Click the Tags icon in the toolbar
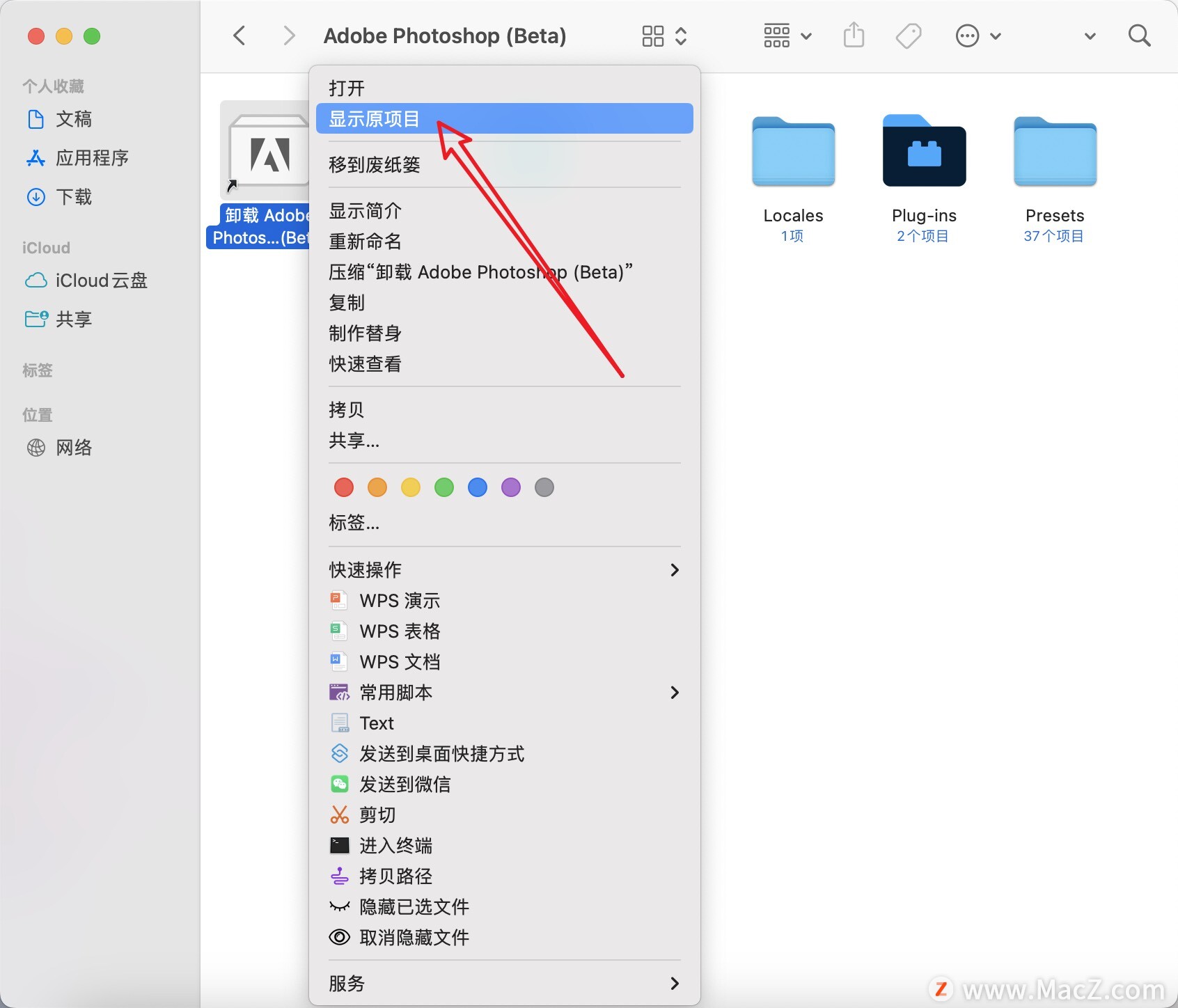This screenshot has width=1178, height=1008. pos(909,35)
